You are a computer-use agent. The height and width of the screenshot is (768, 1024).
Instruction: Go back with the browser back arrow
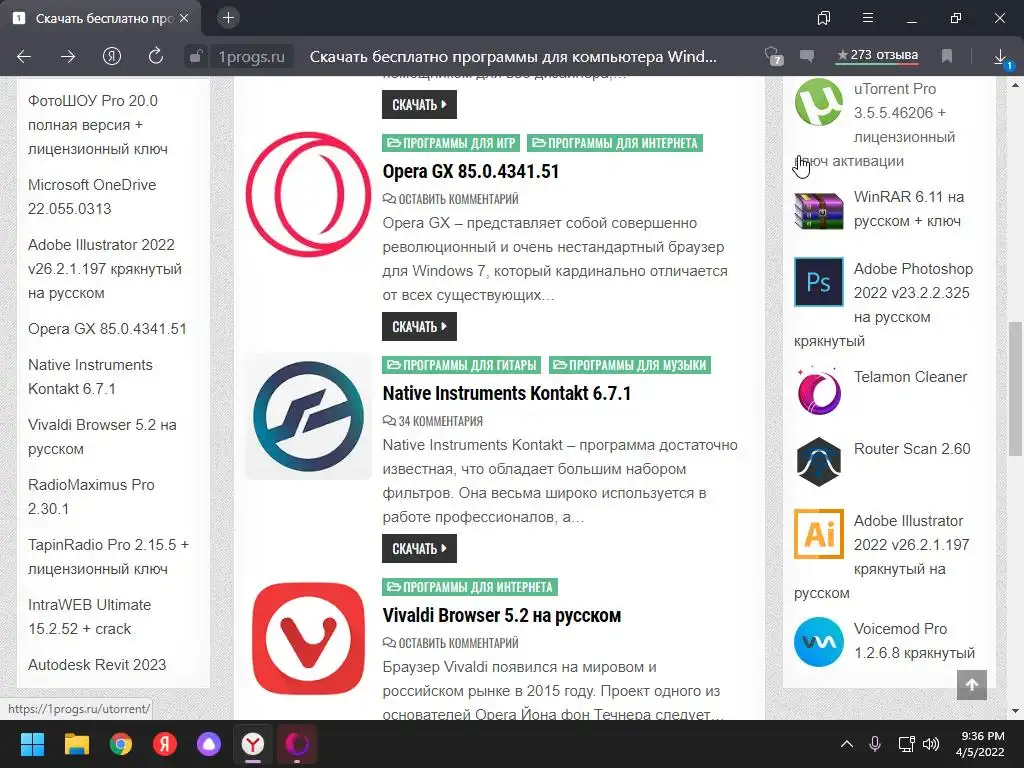pos(24,57)
